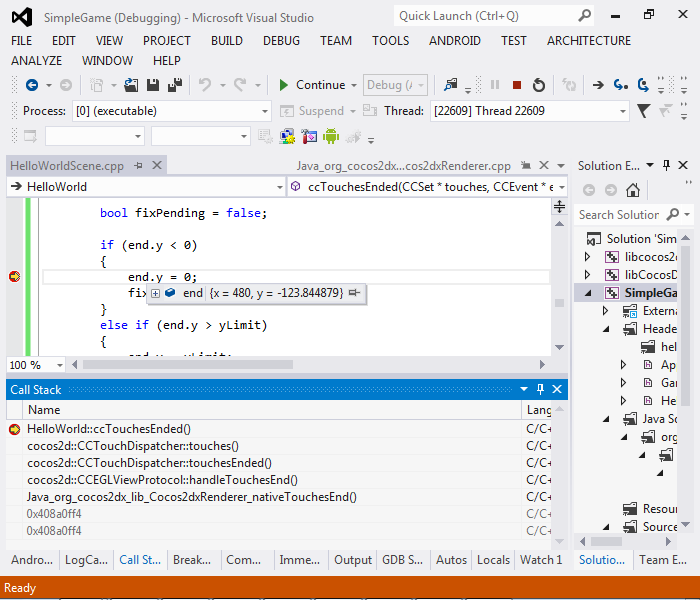Click the Search Solution Explorer field
This screenshot has height=600, width=700.
point(621,215)
